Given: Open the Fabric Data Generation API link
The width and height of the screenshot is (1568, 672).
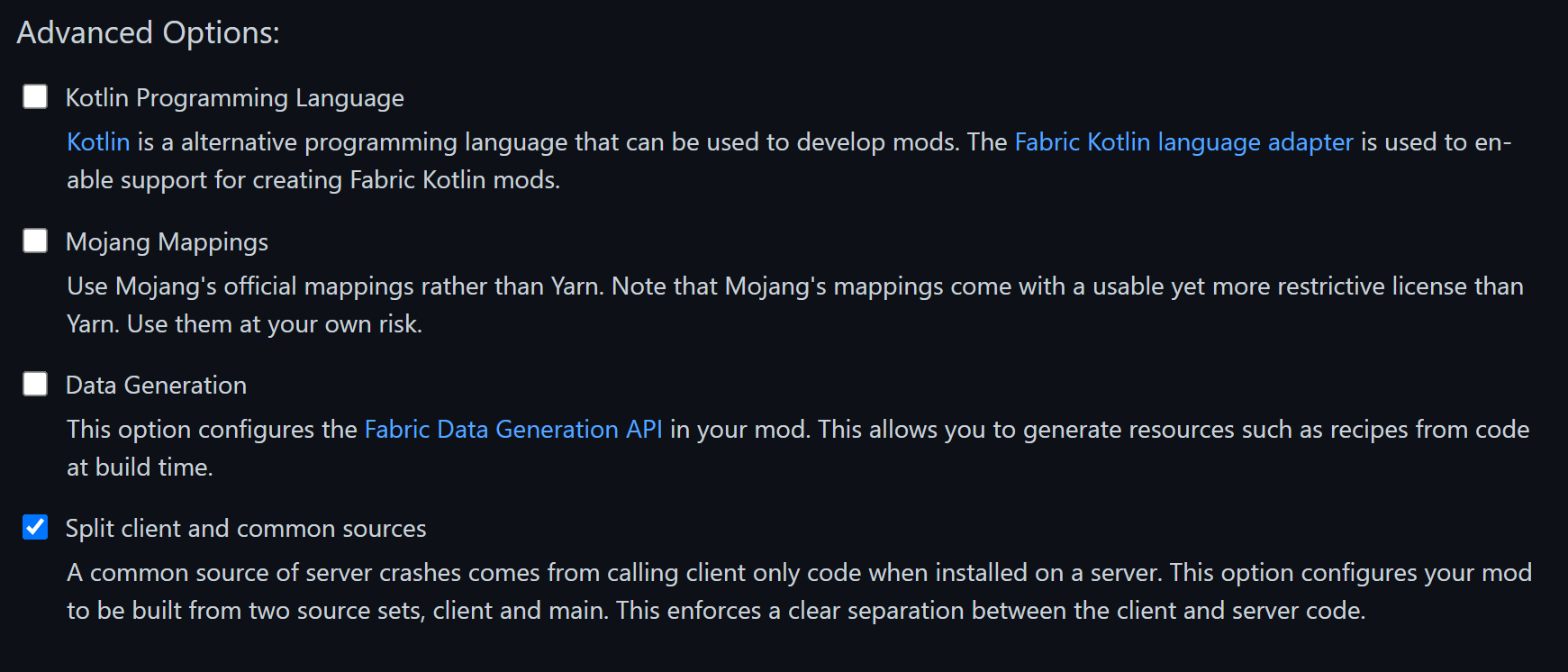Looking at the screenshot, I should 513,430.
